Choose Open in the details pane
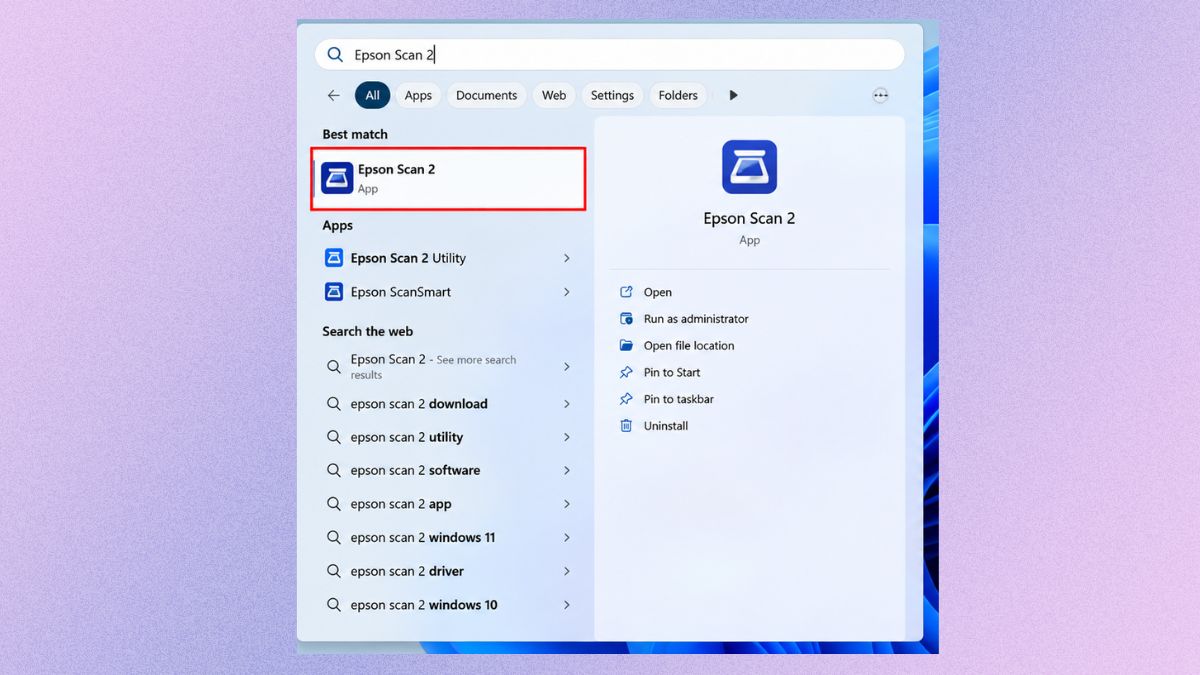Viewport: 1200px width, 675px height. [x=658, y=292]
